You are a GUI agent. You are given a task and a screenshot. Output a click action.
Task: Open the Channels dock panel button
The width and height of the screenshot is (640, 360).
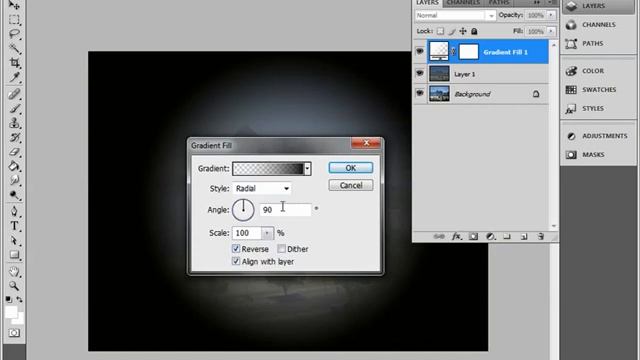598,25
